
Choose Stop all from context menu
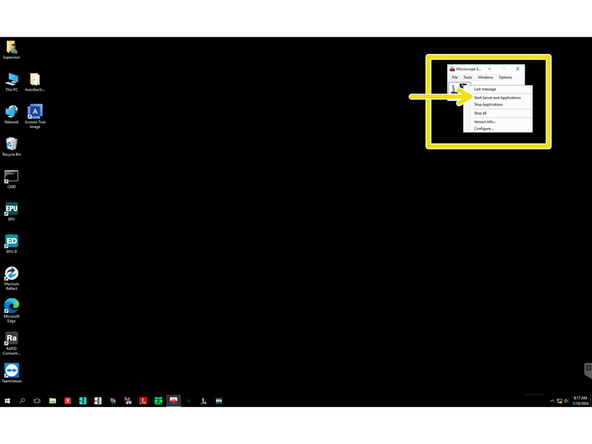(x=498, y=113)
